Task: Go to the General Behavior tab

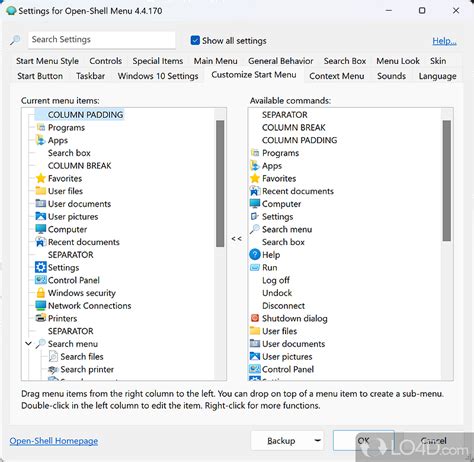Action: (x=281, y=61)
